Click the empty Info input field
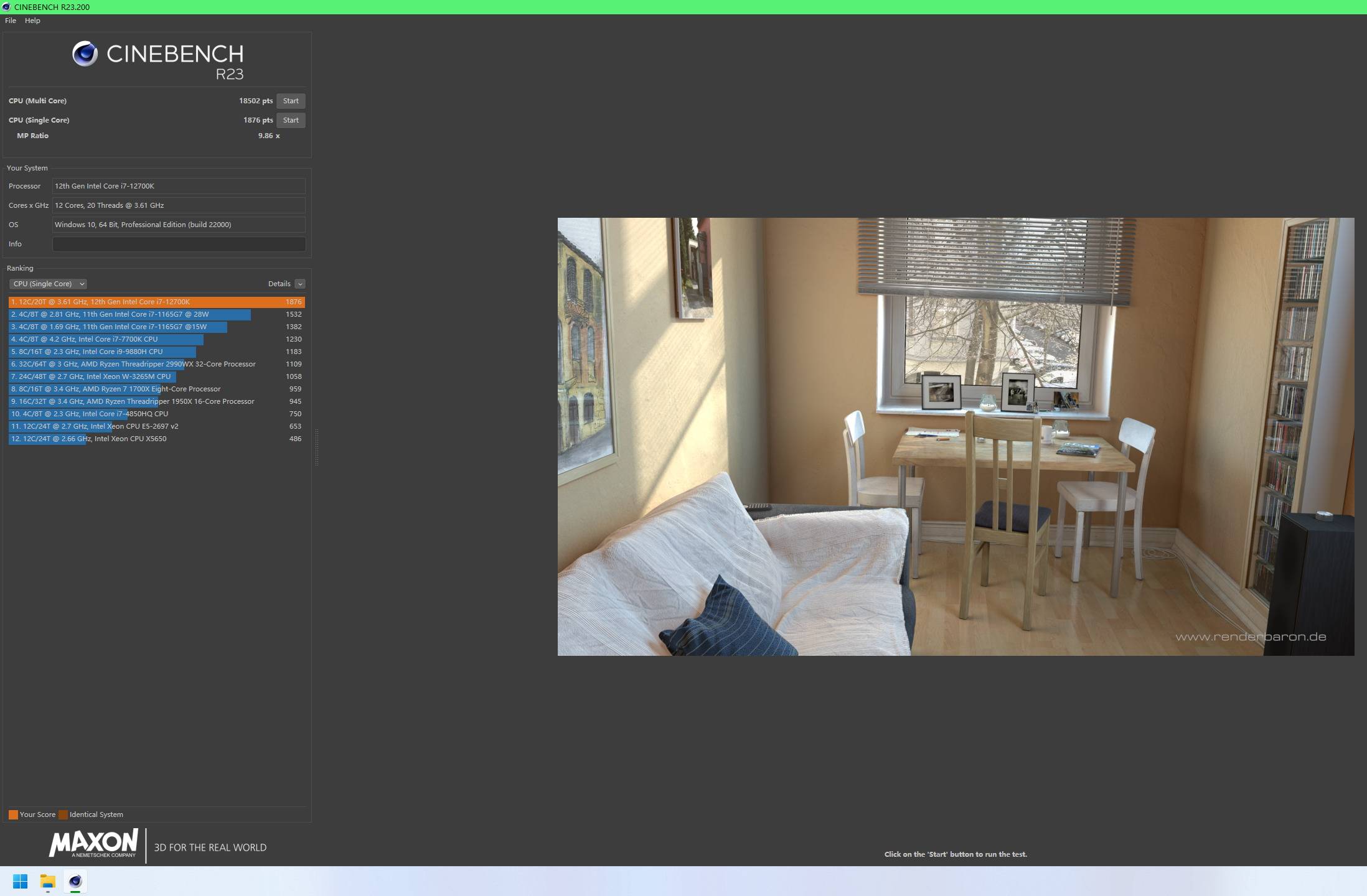Screen dimensions: 1367x896 click(x=179, y=244)
